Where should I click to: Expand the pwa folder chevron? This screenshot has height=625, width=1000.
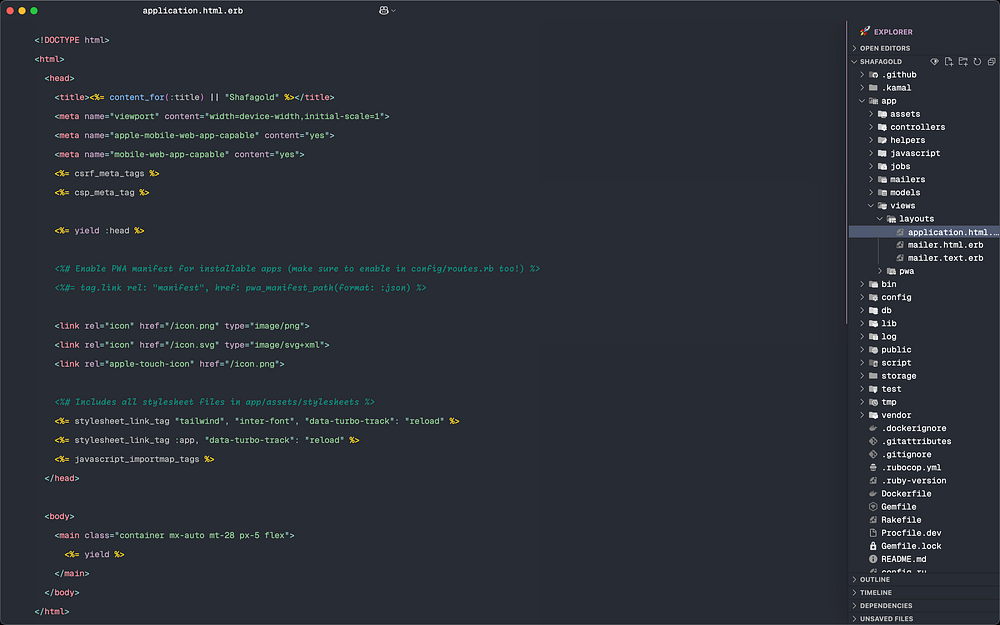[880, 271]
